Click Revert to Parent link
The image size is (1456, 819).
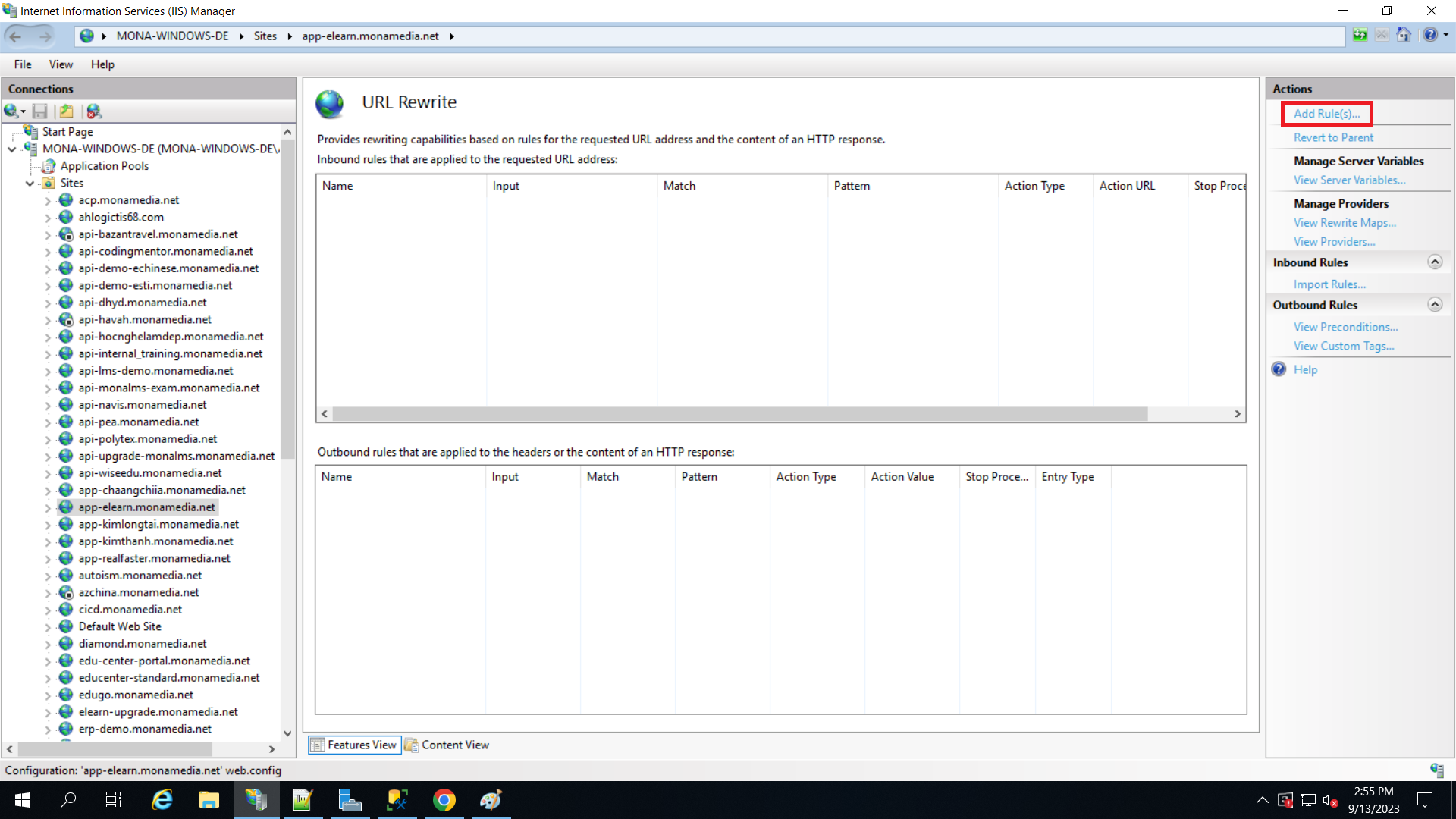pyautogui.click(x=1333, y=137)
